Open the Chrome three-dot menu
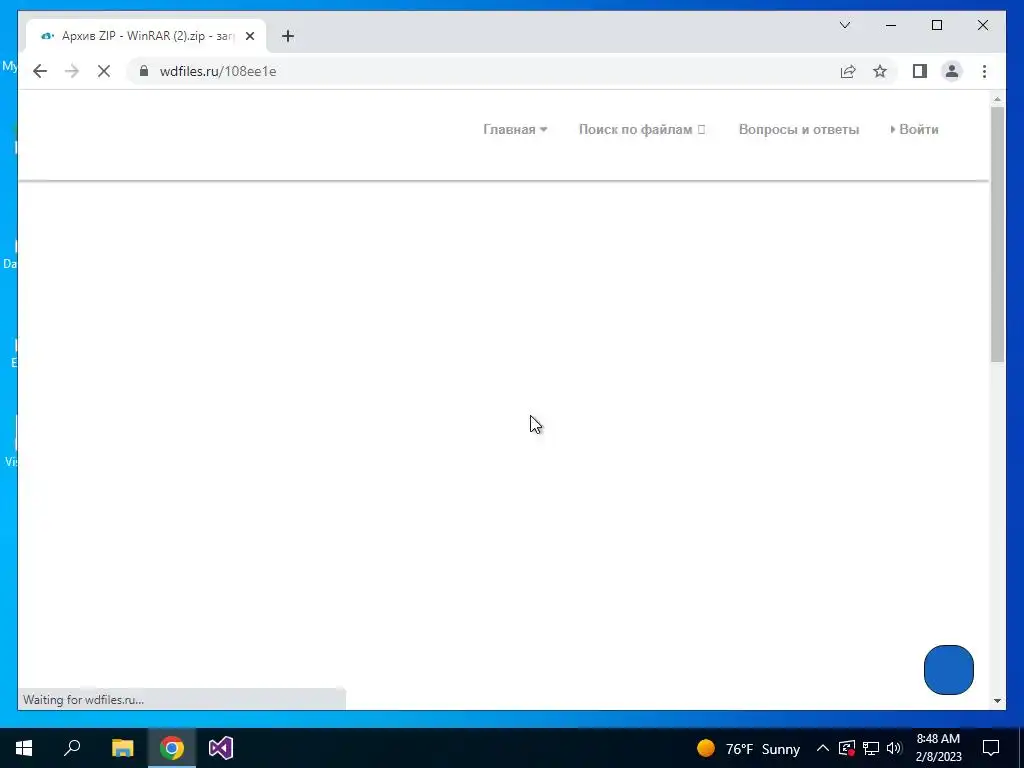 pyautogui.click(x=984, y=71)
